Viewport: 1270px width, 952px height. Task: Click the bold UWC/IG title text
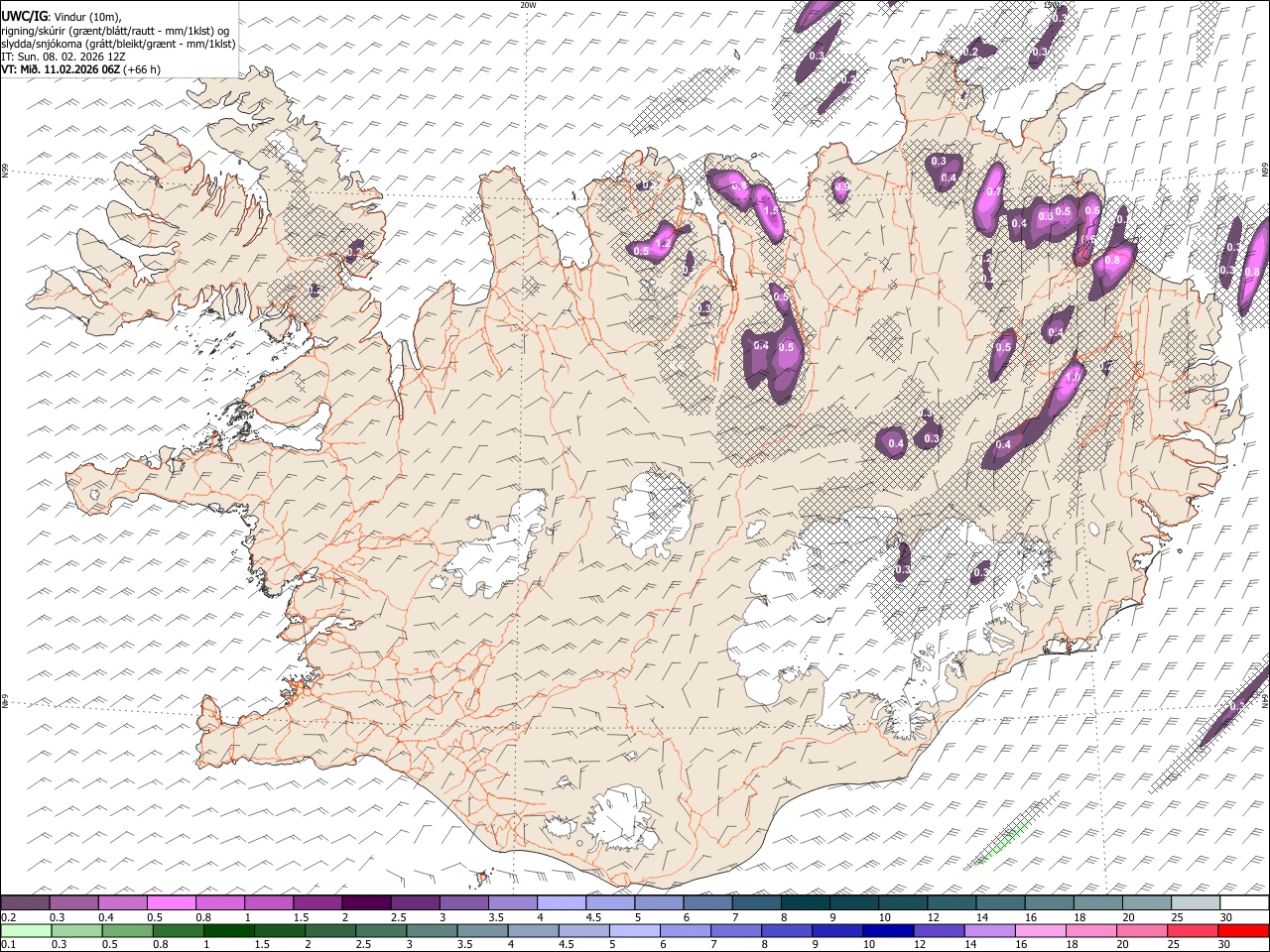point(24,16)
